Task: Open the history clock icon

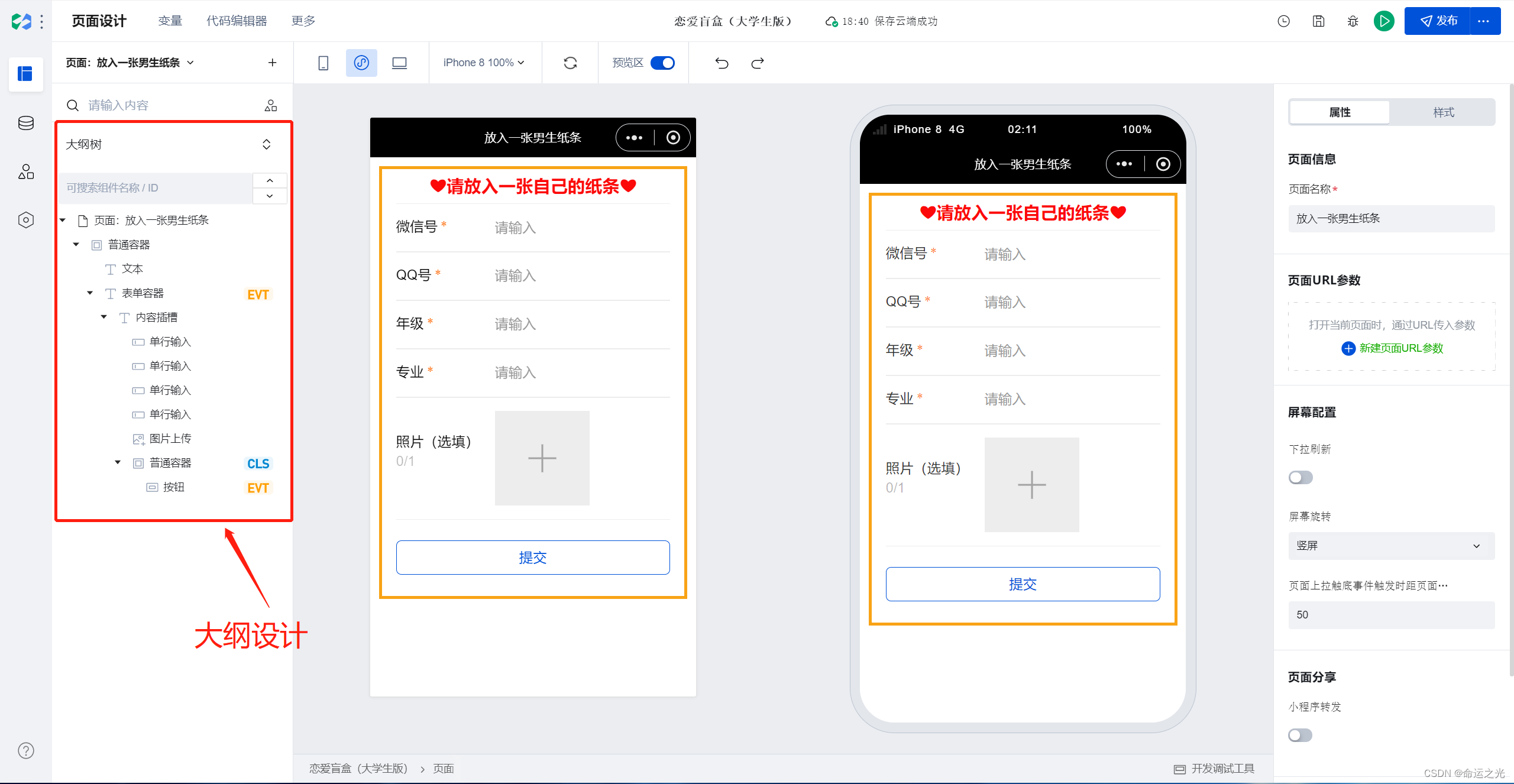Action: [x=1284, y=21]
